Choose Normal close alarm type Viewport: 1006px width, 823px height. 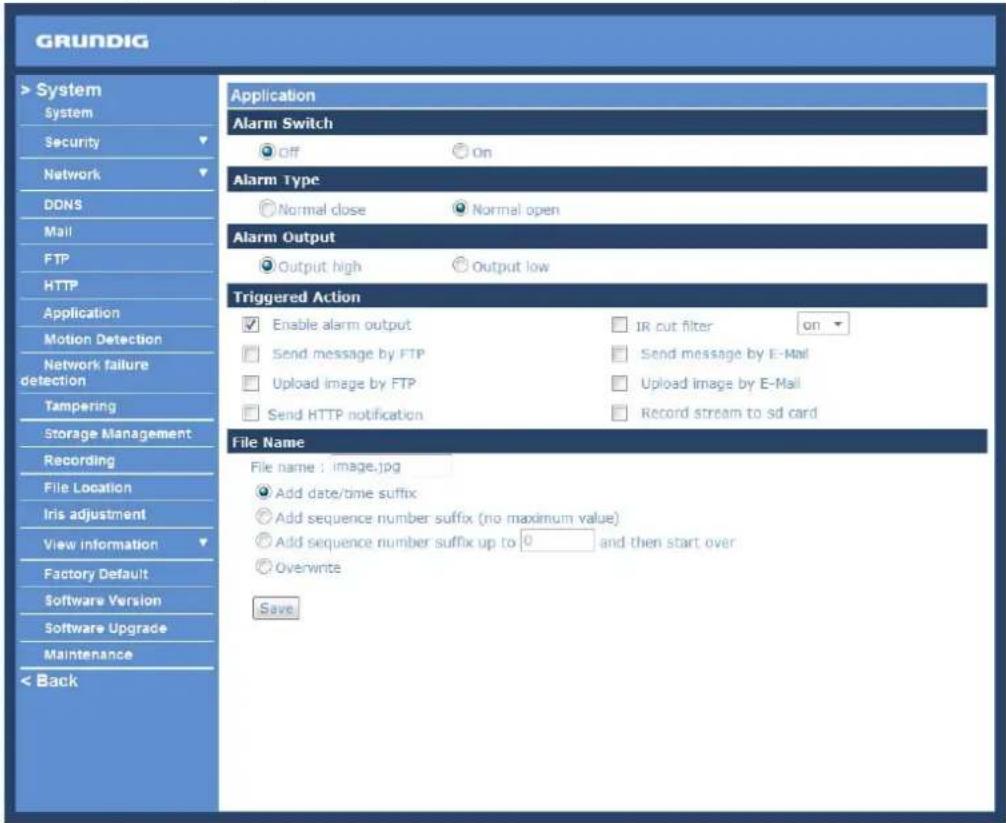pyautogui.click(x=267, y=208)
